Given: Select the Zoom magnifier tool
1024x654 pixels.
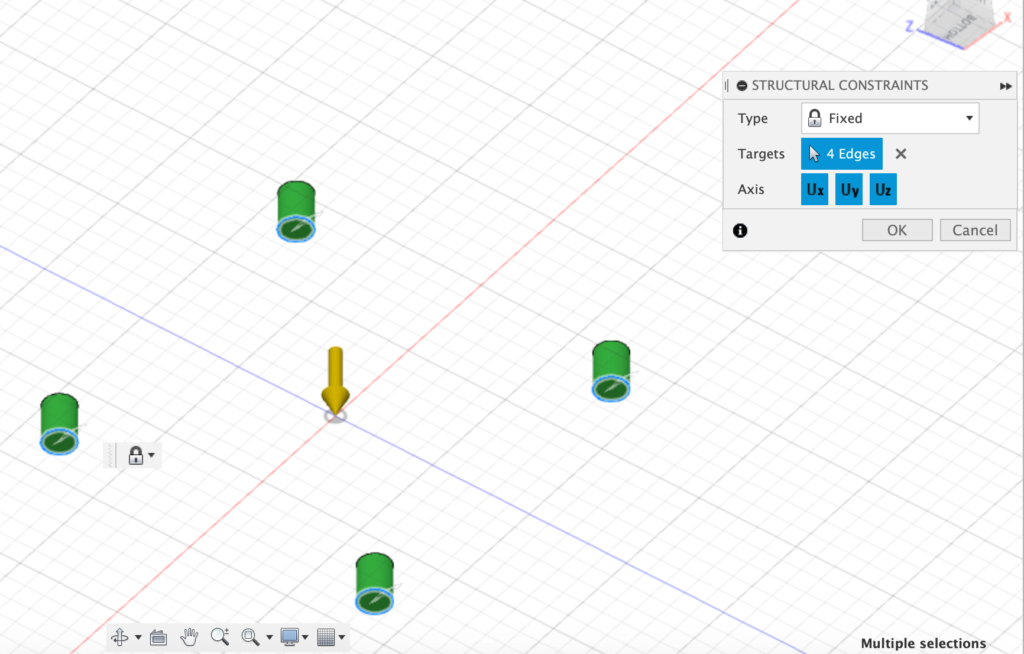Looking at the screenshot, I should [x=220, y=637].
